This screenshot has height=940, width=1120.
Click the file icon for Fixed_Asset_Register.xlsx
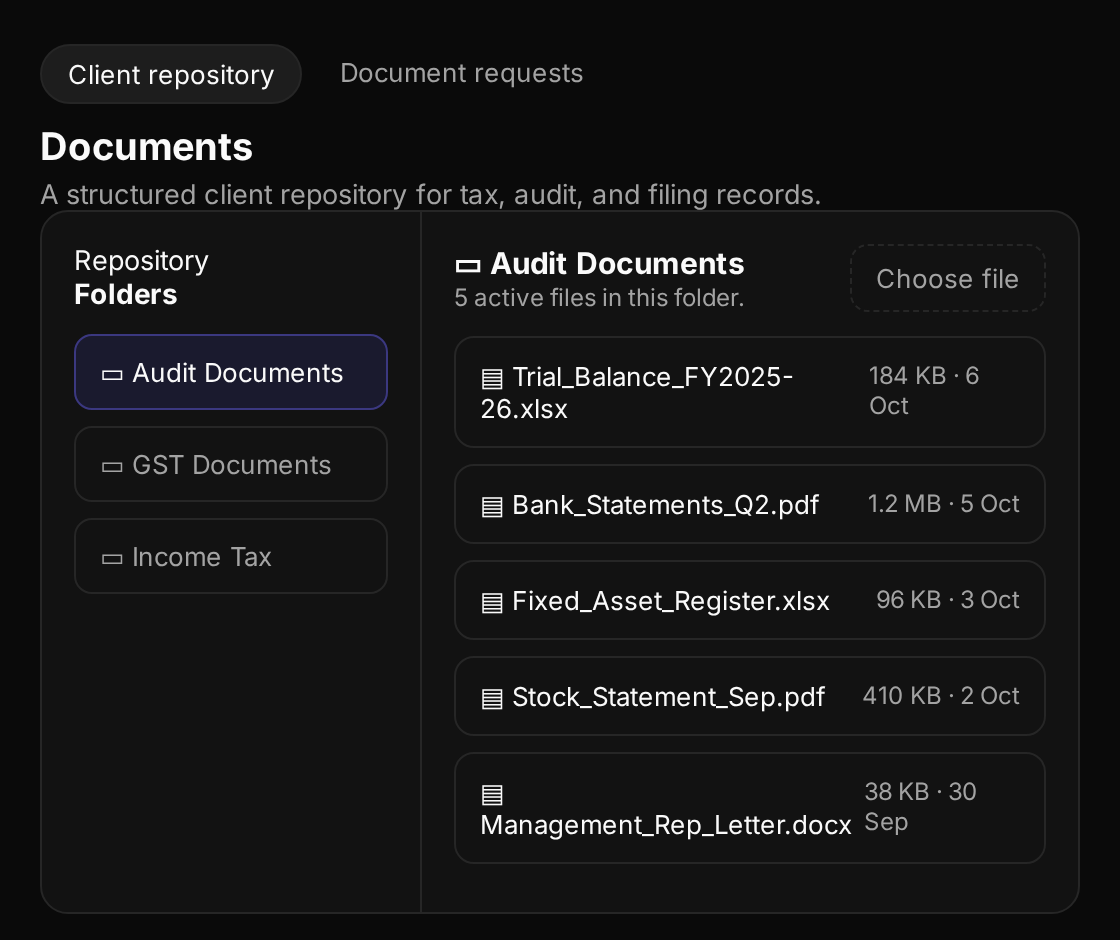click(492, 603)
